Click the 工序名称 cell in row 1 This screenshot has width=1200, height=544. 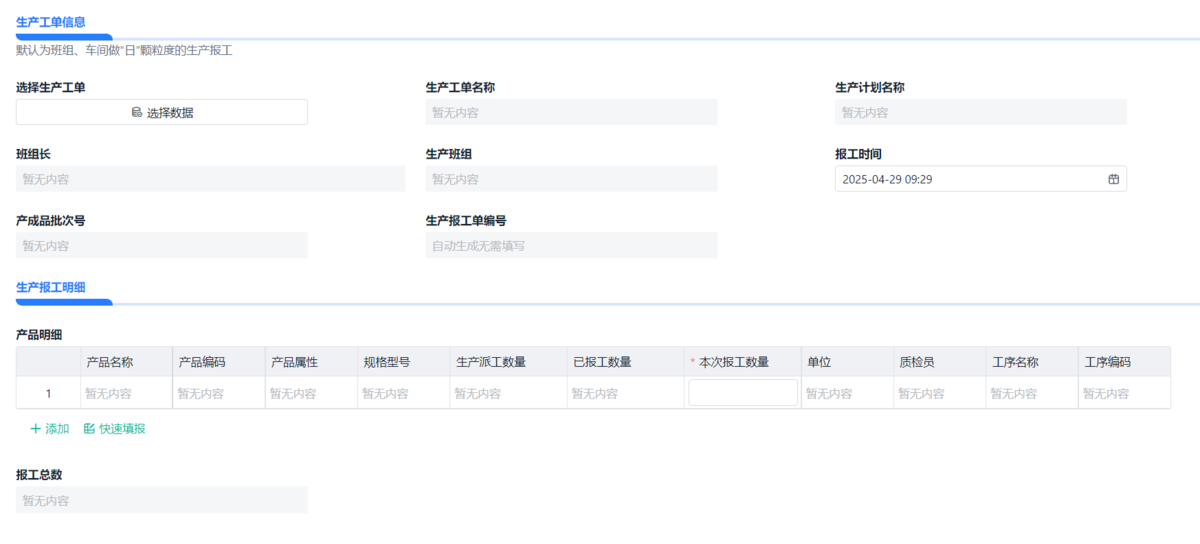pyautogui.click(x=1032, y=393)
